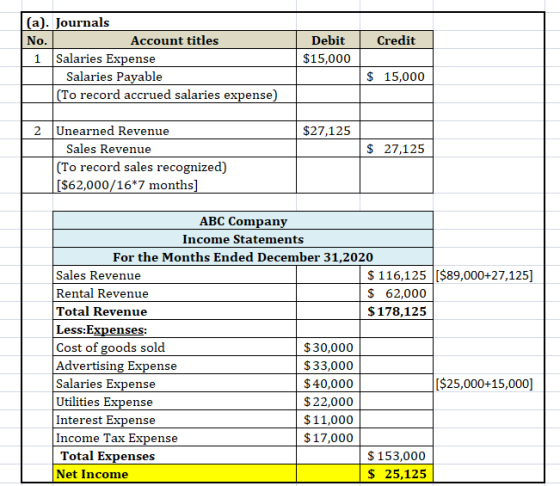Select income statement 'Sales Revenue' row label
560x486 pixels.
175,275
